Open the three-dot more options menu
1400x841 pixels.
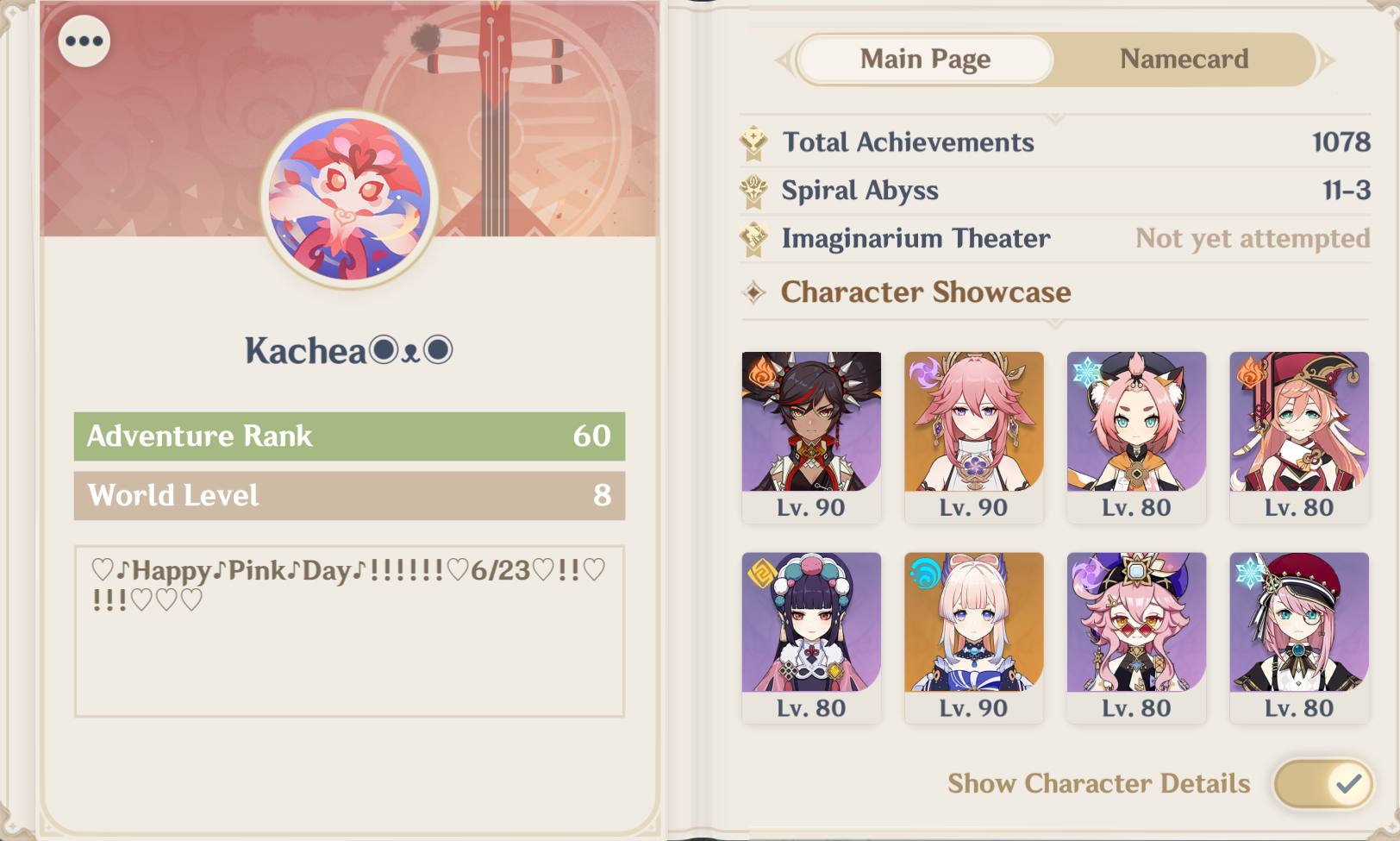[x=84, y=41]
